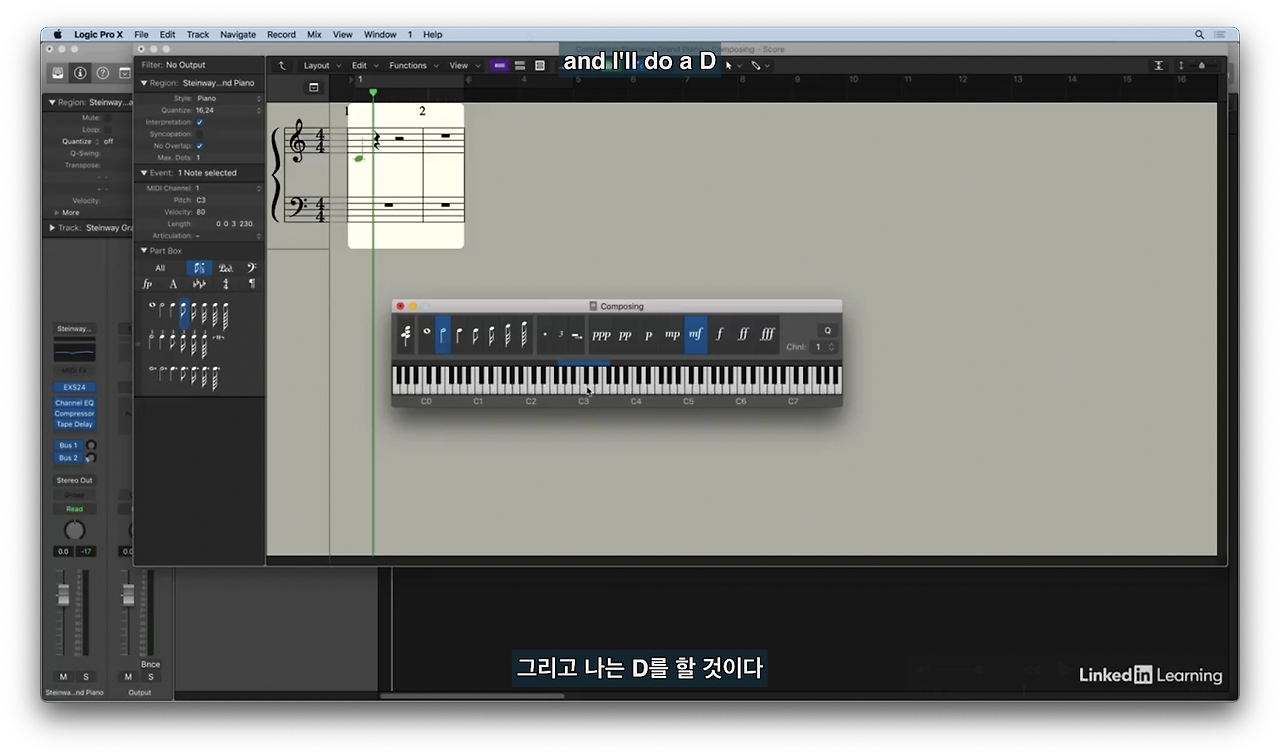
Task: Open the Navigate menu
Action: coord(238,34)
